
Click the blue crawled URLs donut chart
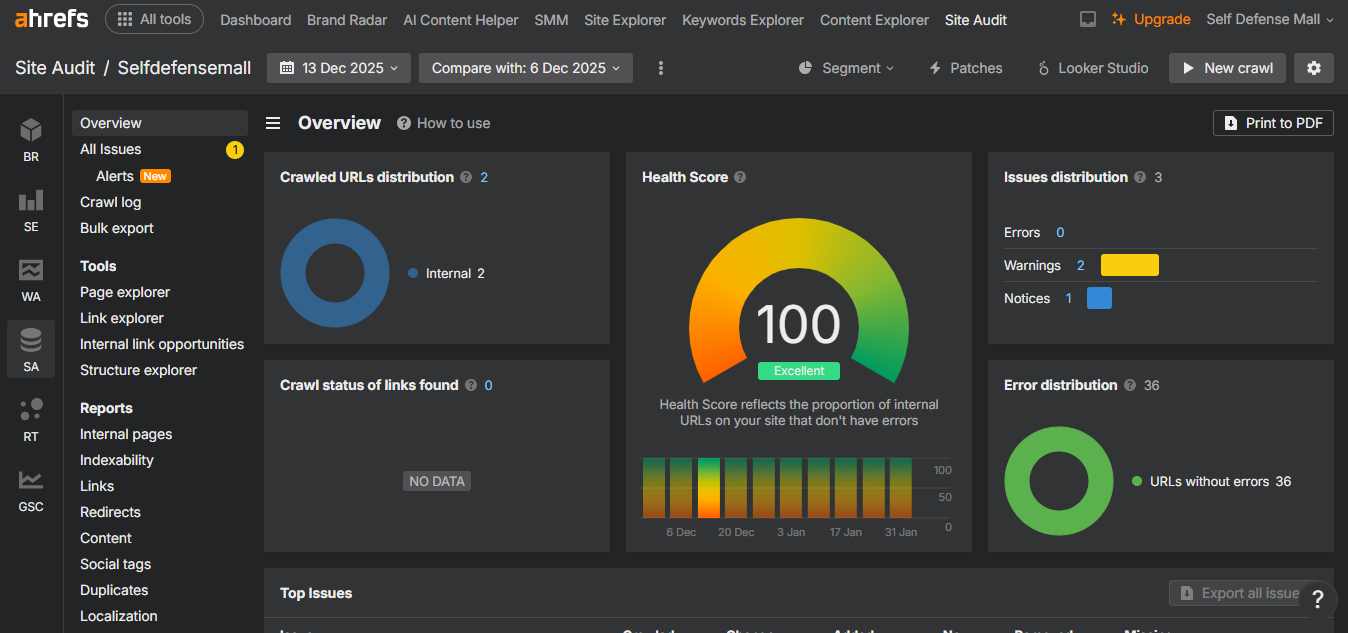click(x=335, y=273)
